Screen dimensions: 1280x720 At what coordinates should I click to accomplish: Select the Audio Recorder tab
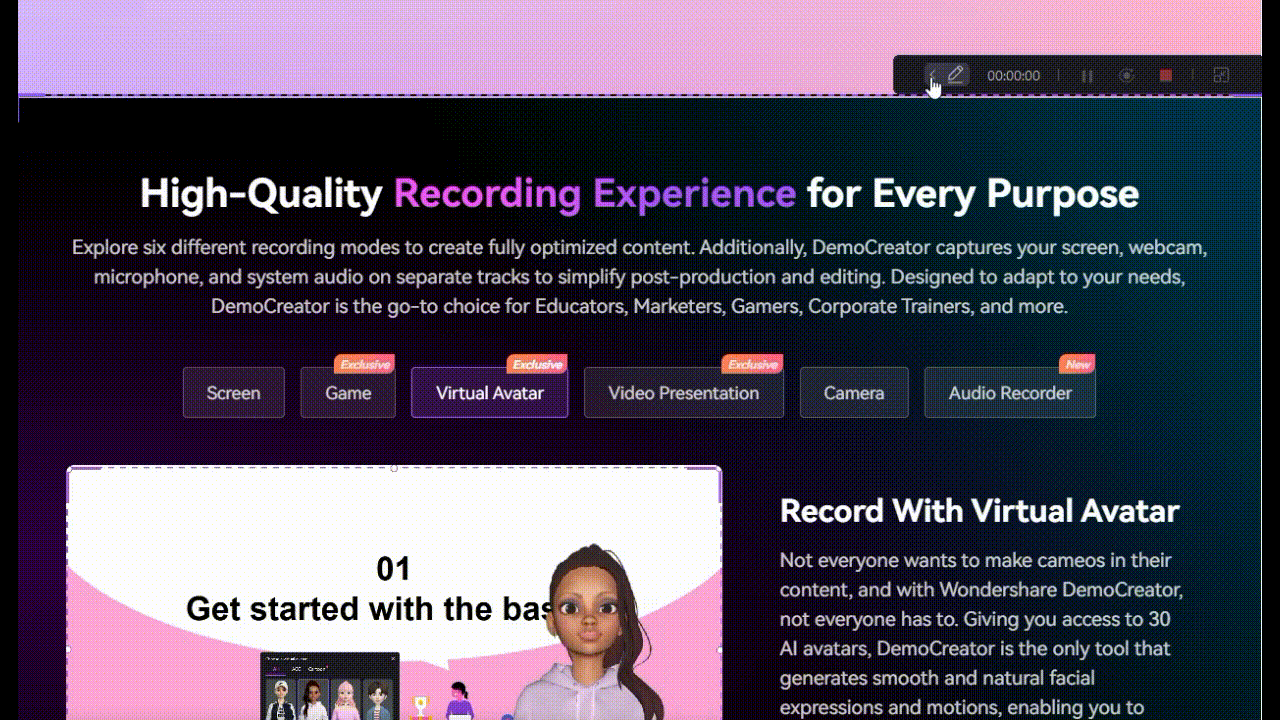1010,393
